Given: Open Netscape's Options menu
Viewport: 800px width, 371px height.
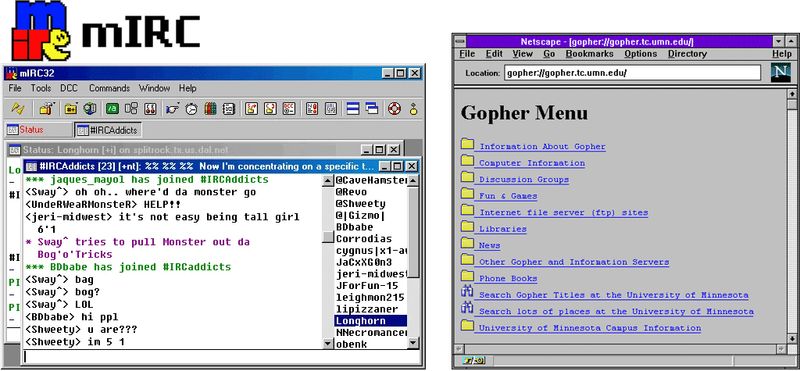Looking at the screenshot, I should [x=641, y=54].
